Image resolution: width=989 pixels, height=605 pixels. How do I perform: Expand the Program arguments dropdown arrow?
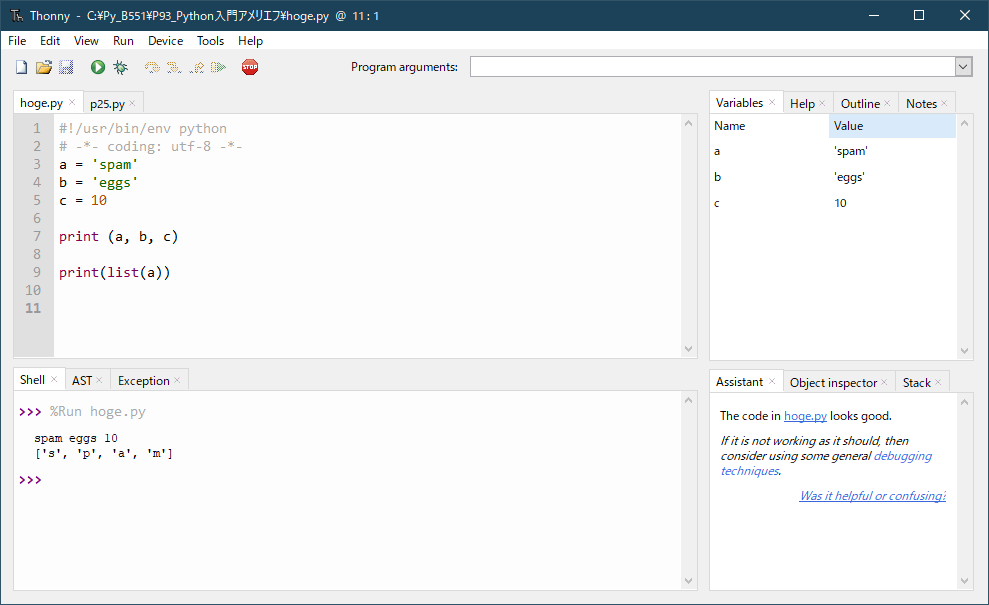click(x=963, y=66)
